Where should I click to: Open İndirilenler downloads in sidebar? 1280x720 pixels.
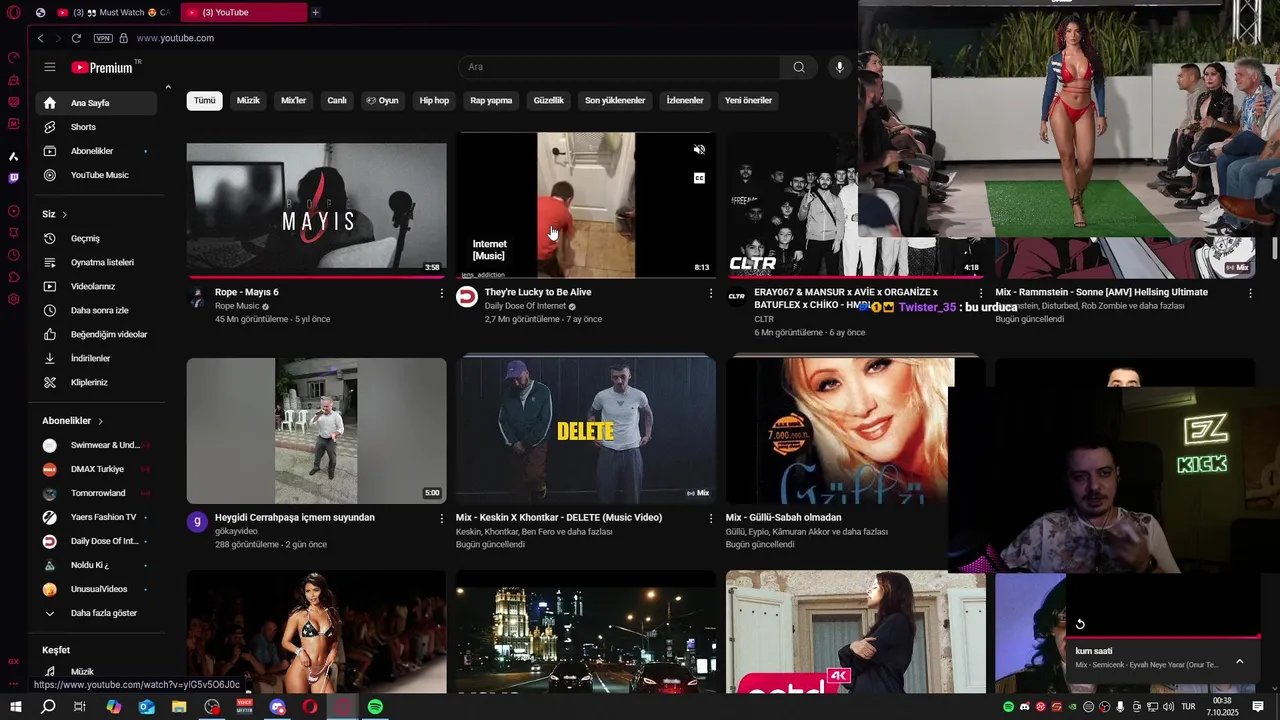click(95, 358)
